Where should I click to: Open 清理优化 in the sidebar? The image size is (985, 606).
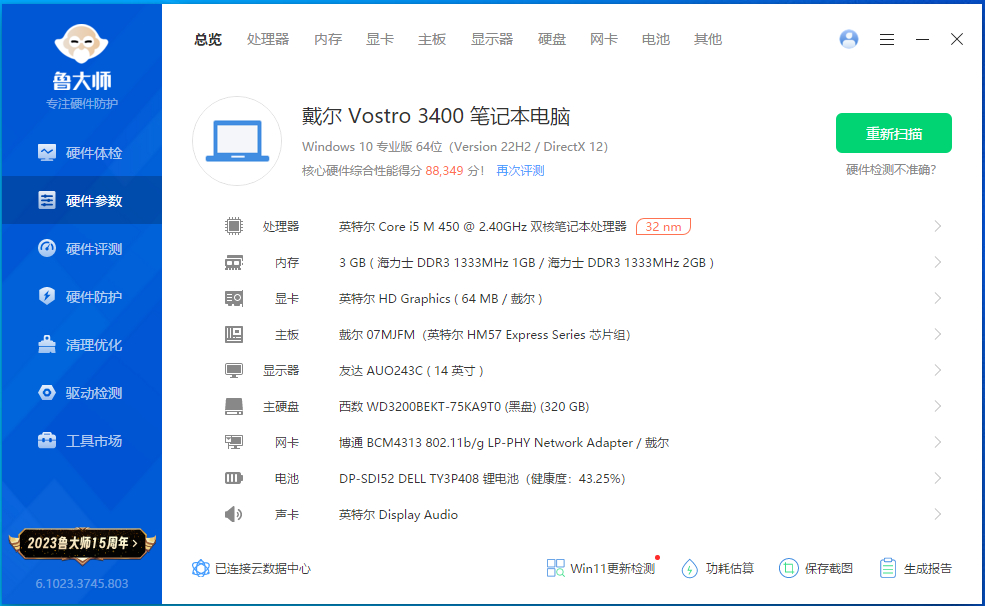click(82, 345)
